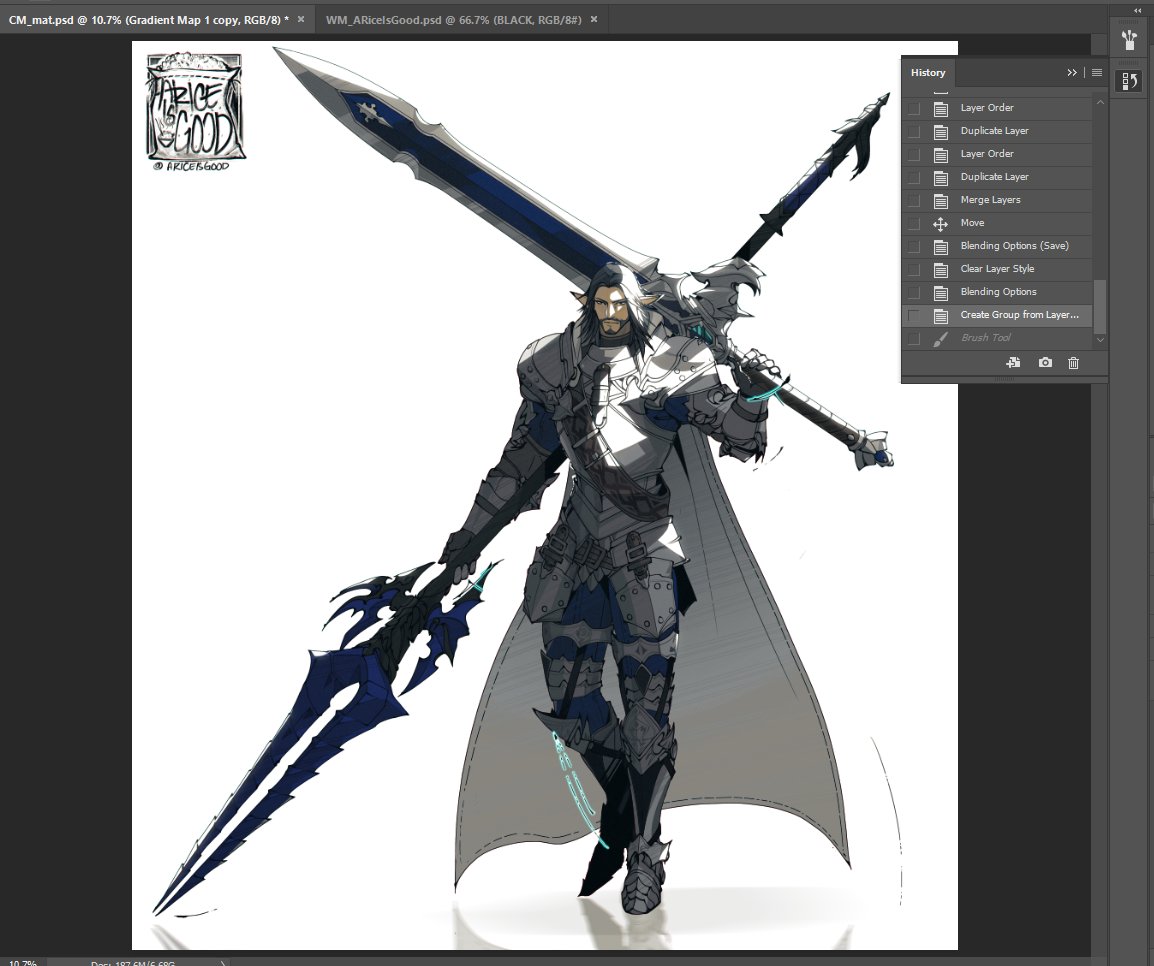Close the WM_ARiceIsGood.psd document tab
Screen dimensions: 1154x966
594,19
